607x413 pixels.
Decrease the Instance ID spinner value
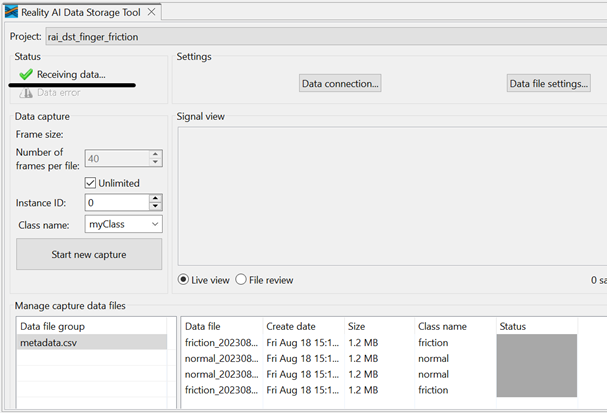pos(155,206)
